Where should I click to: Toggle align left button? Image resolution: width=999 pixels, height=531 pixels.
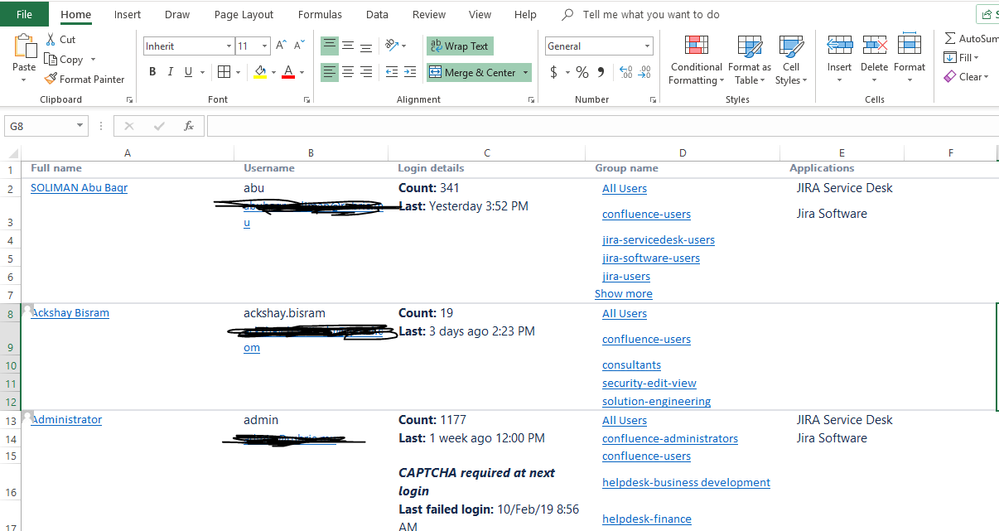tap(329, 72)
